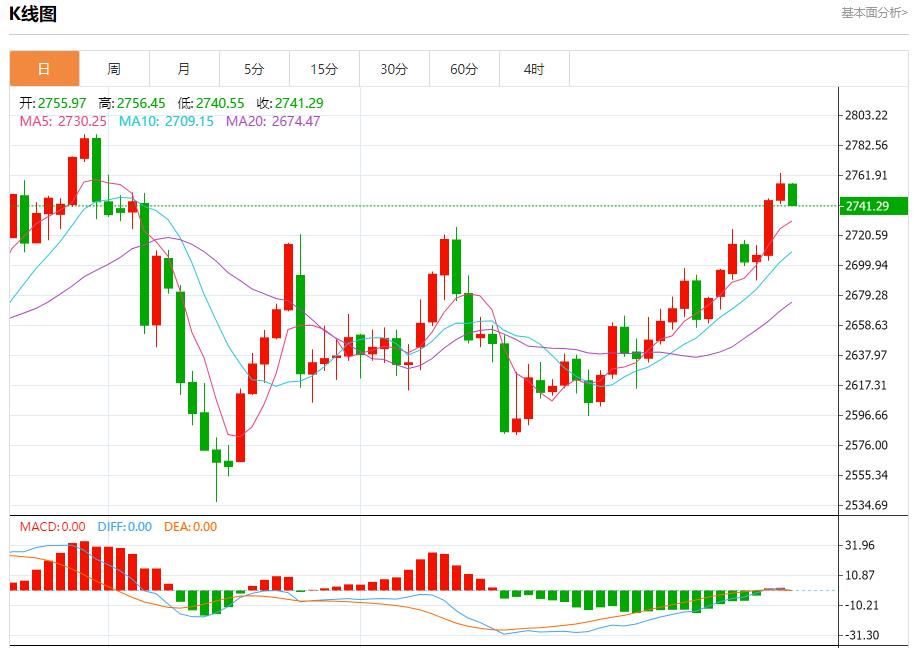Switch to the 4时 four-hour tab
The image size is (917, 648).
(534, 69)
